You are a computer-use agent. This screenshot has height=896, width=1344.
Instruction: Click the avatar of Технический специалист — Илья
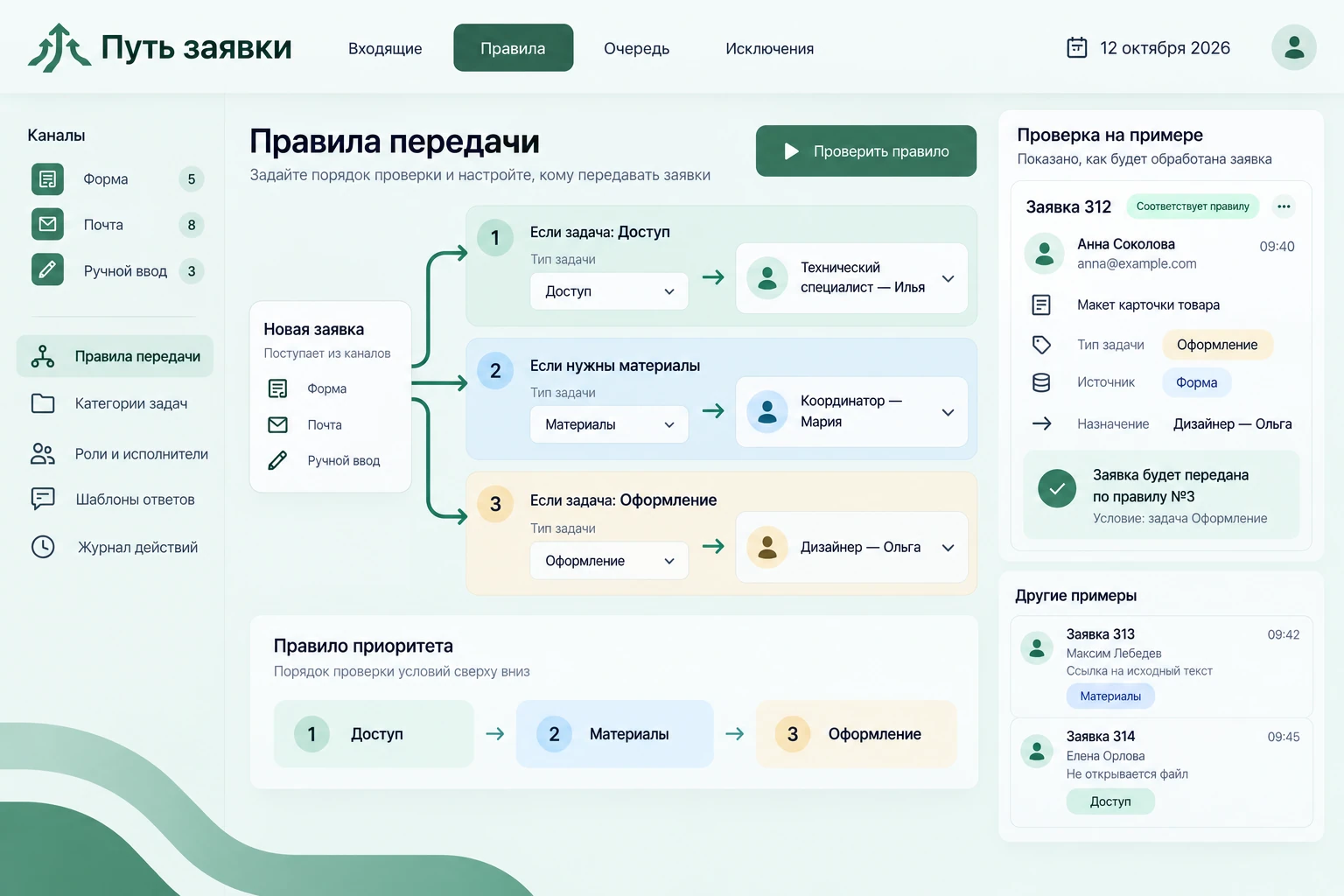pyautogui.click(x=767, y=278)
